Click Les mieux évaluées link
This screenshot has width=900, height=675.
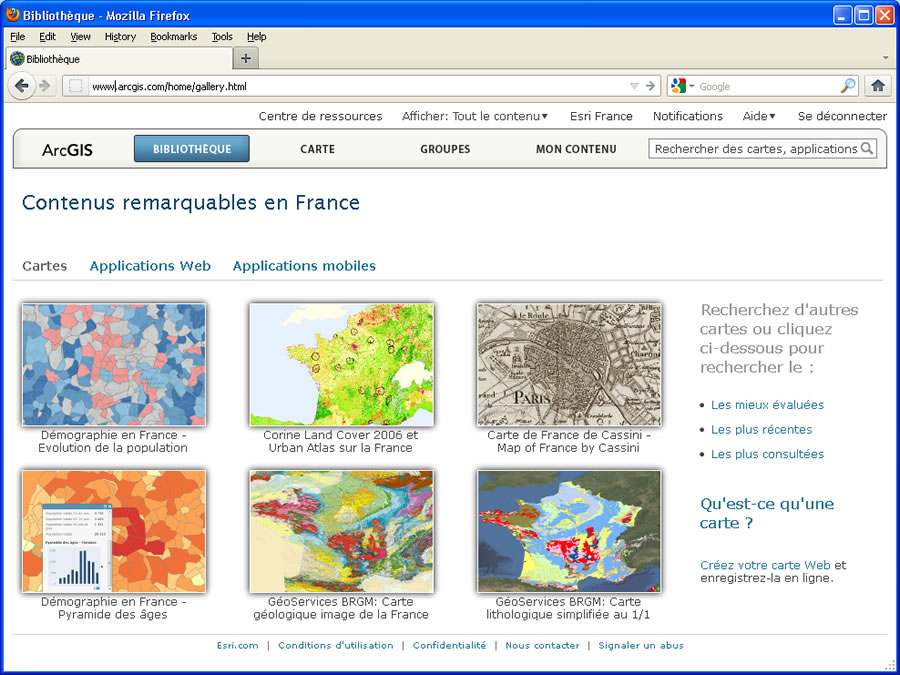point(767,405)
